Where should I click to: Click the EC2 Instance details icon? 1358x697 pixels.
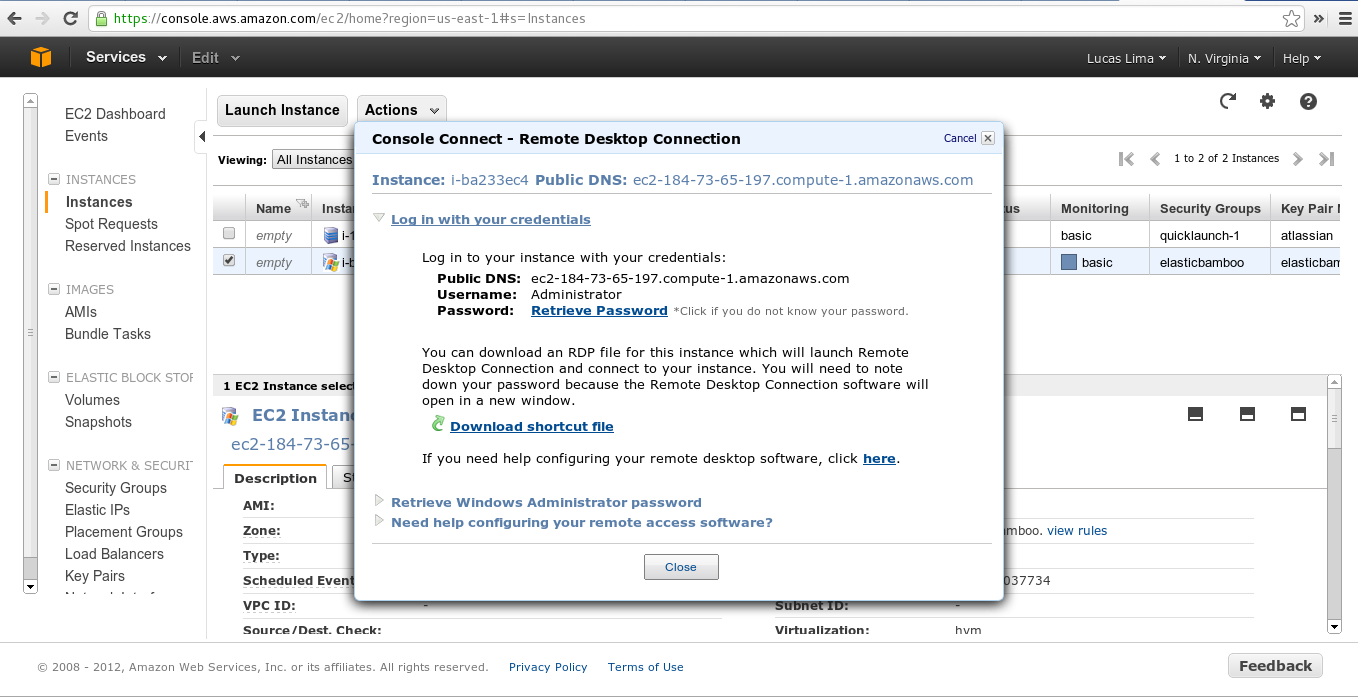pyautogui.click(x=230, y=416)
